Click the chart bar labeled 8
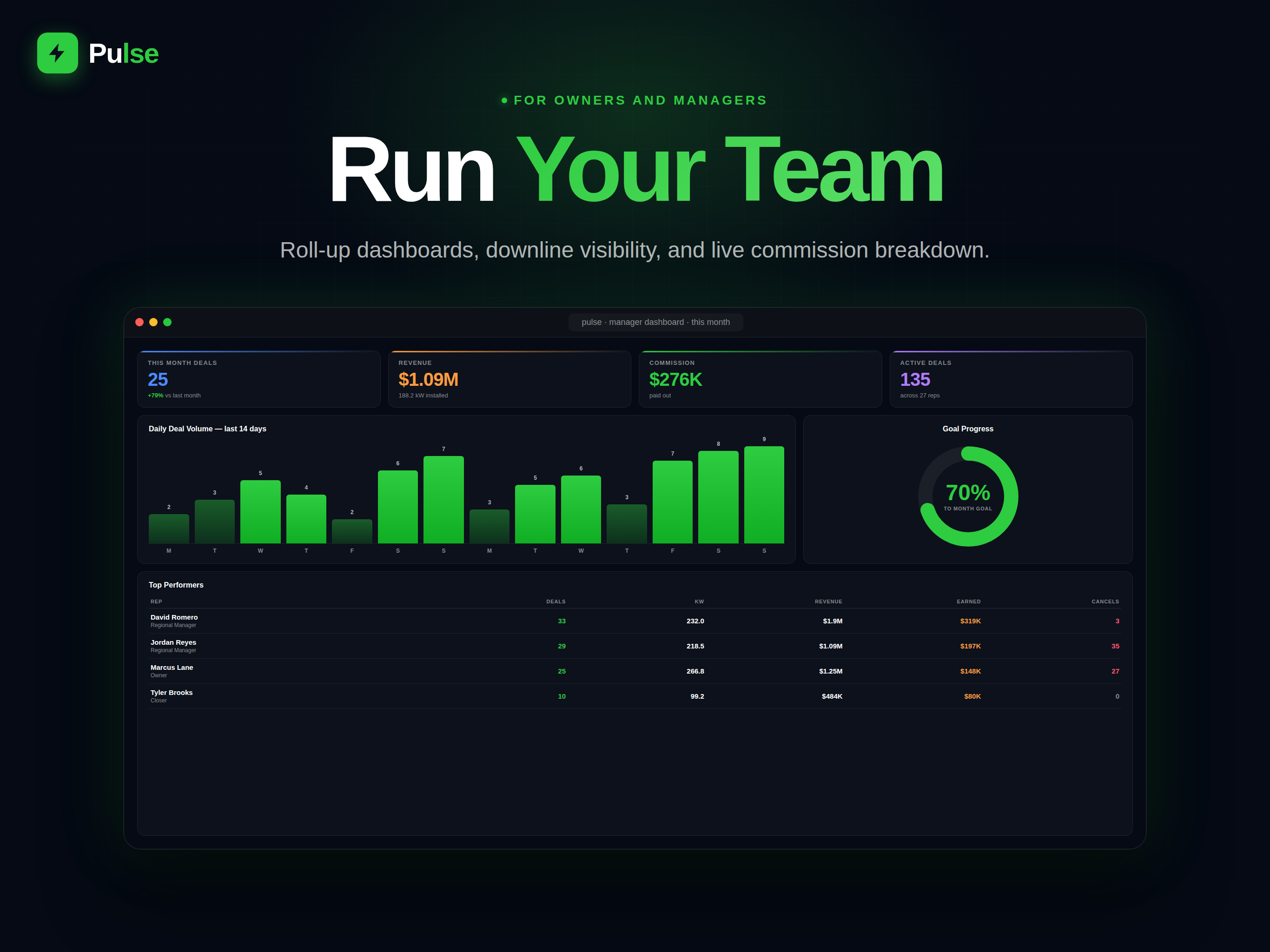Viewport: 1270px width, 952px height. [718, 496]
